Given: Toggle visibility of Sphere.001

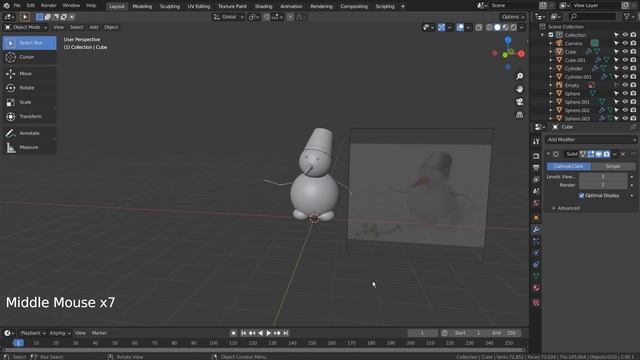Looking at the screenshot, I should 625,102.
